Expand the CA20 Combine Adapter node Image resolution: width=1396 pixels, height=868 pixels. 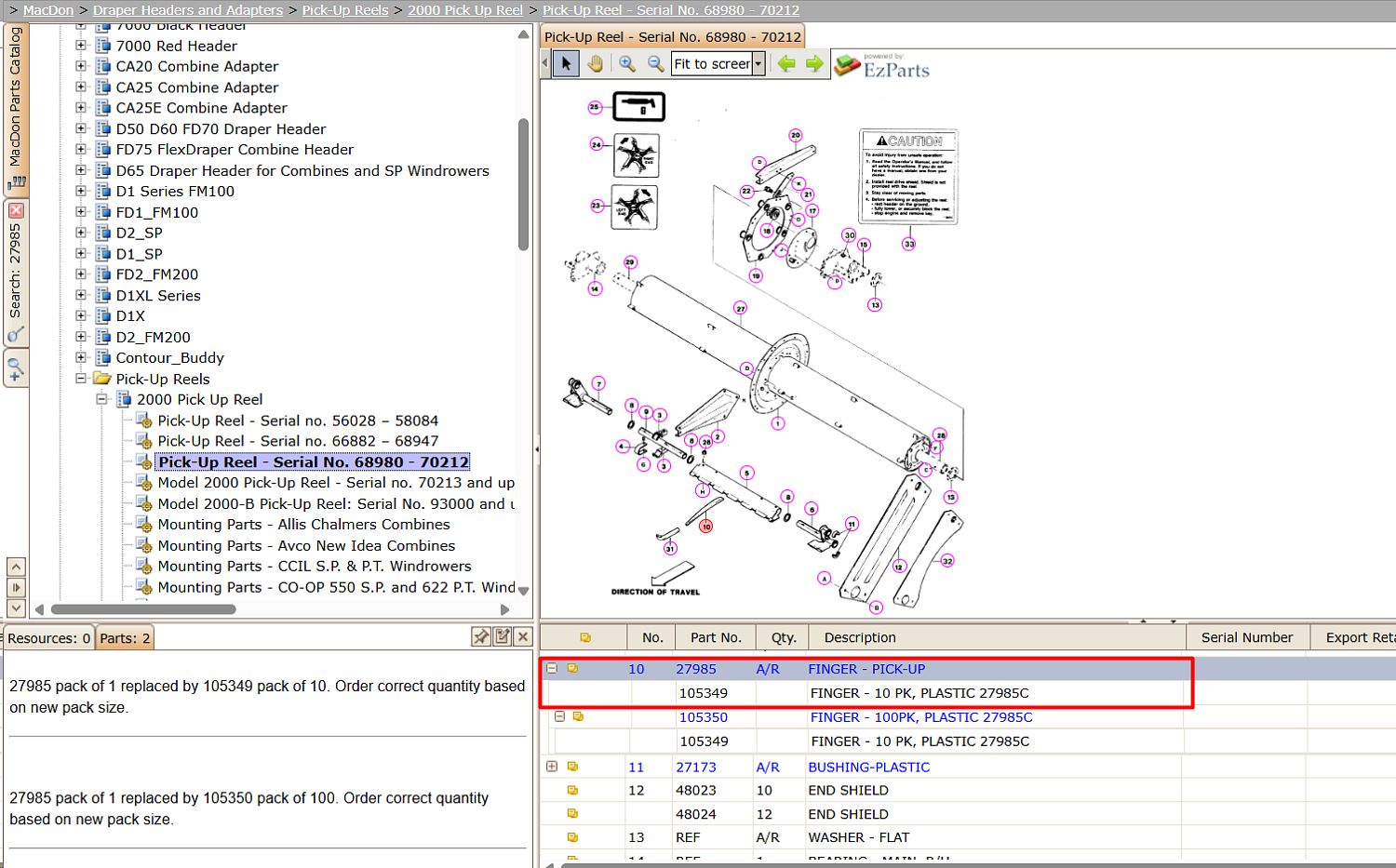click(x=81, y=66)
